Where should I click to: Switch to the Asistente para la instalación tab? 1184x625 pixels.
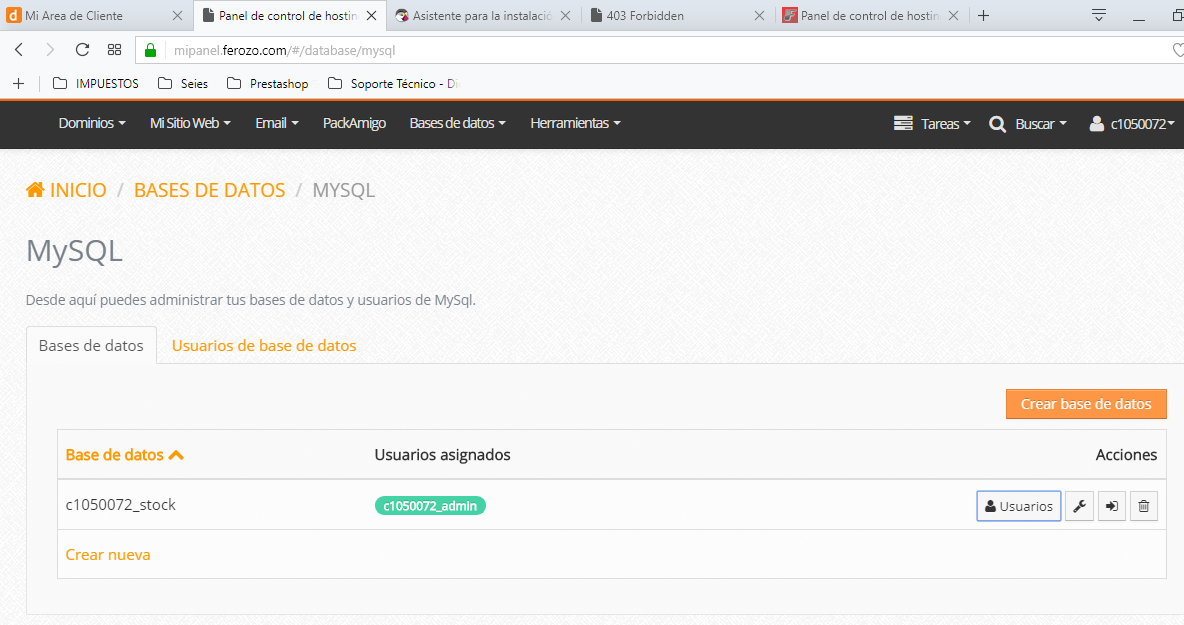pyautogui.click(x=483, y=15)
